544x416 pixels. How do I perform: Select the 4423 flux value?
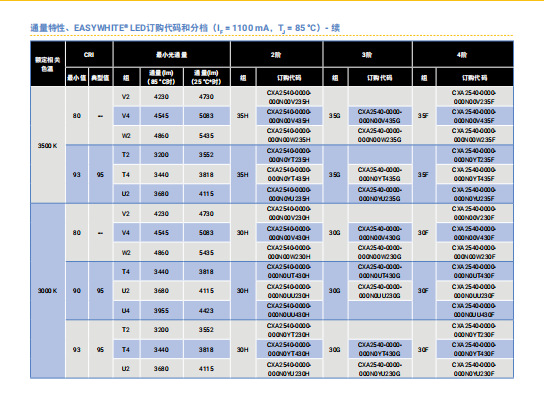[x=206, y=311]
